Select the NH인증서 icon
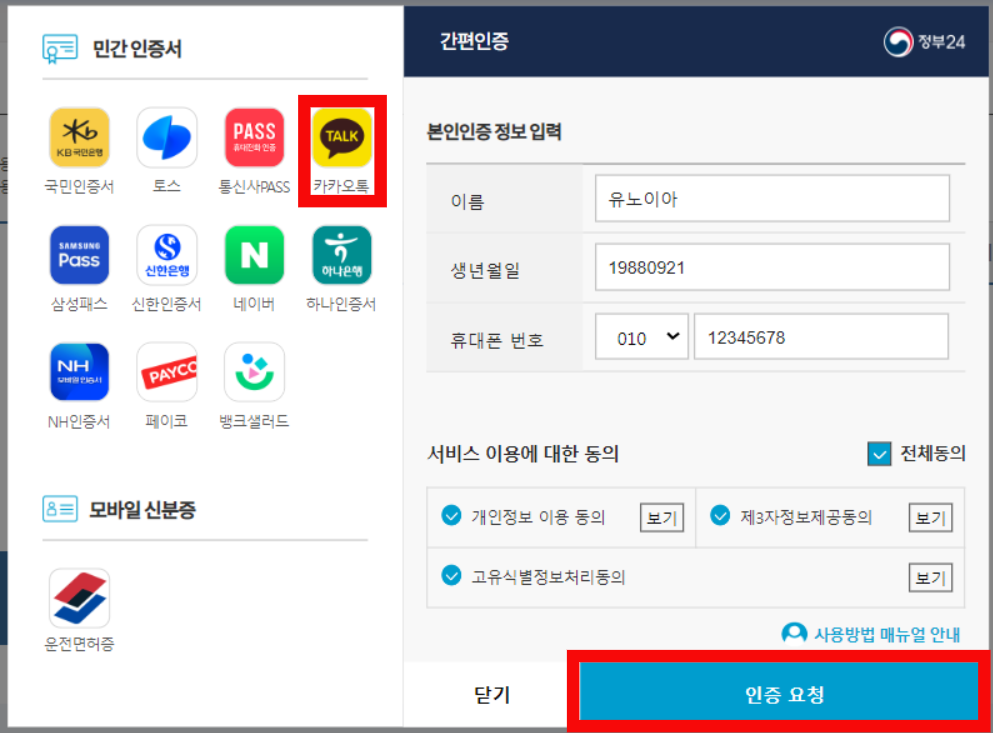993x733 pixels. coord(79,372)
